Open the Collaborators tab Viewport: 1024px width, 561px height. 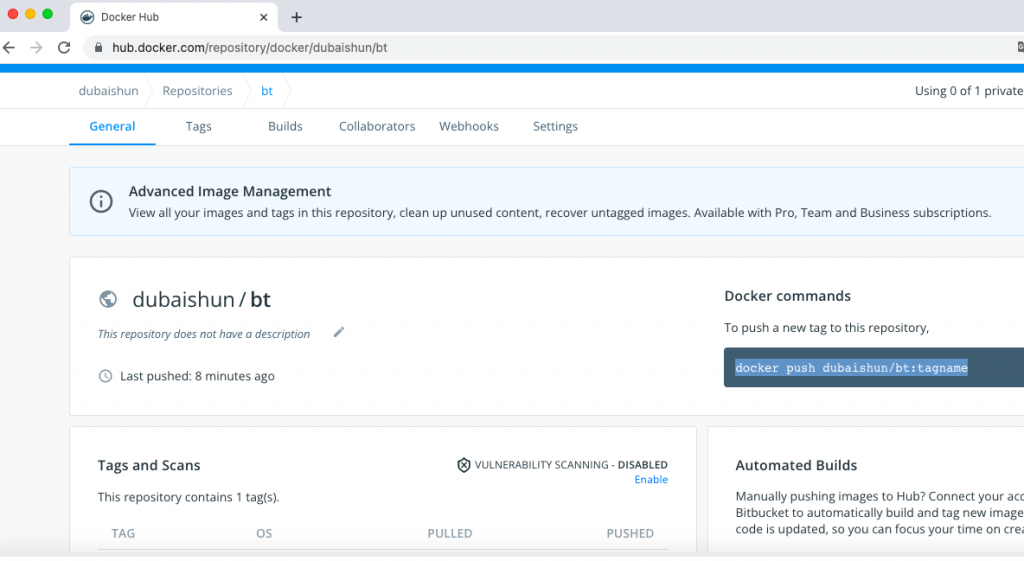(x=377, y=126)
